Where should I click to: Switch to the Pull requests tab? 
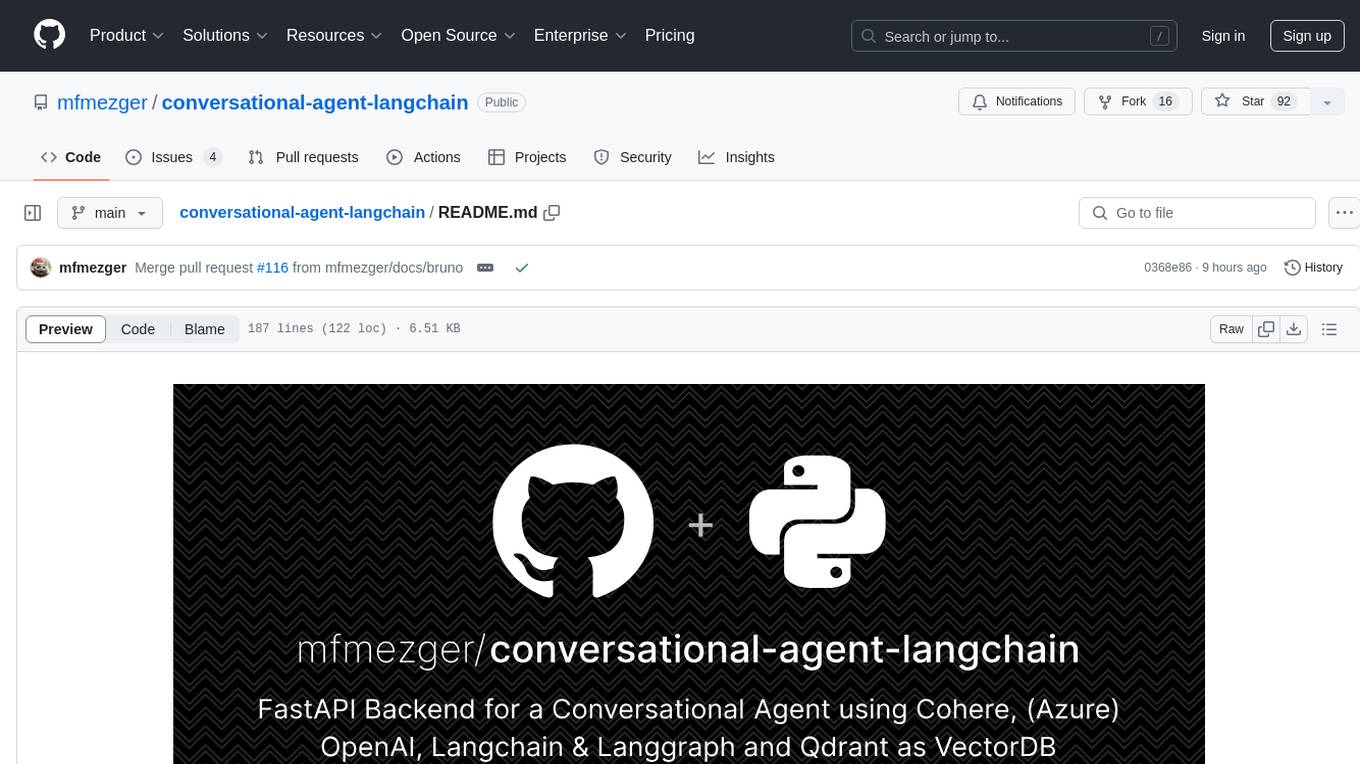click(303, 157)
